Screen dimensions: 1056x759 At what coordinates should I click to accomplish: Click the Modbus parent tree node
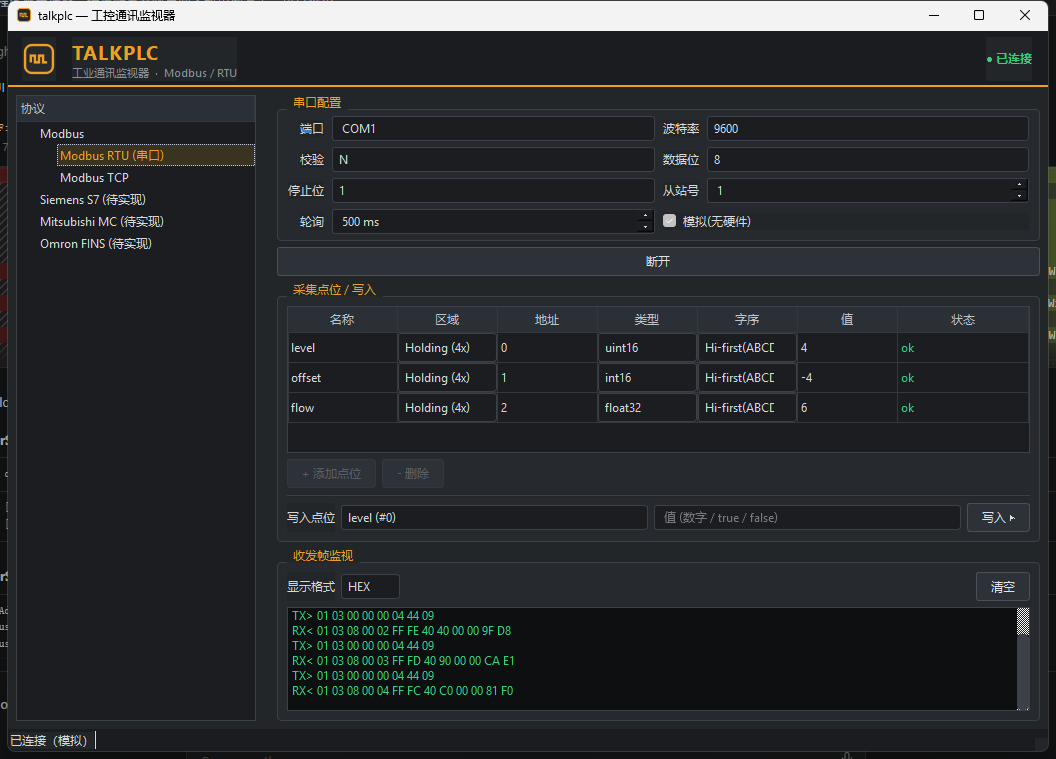point(62,133)
